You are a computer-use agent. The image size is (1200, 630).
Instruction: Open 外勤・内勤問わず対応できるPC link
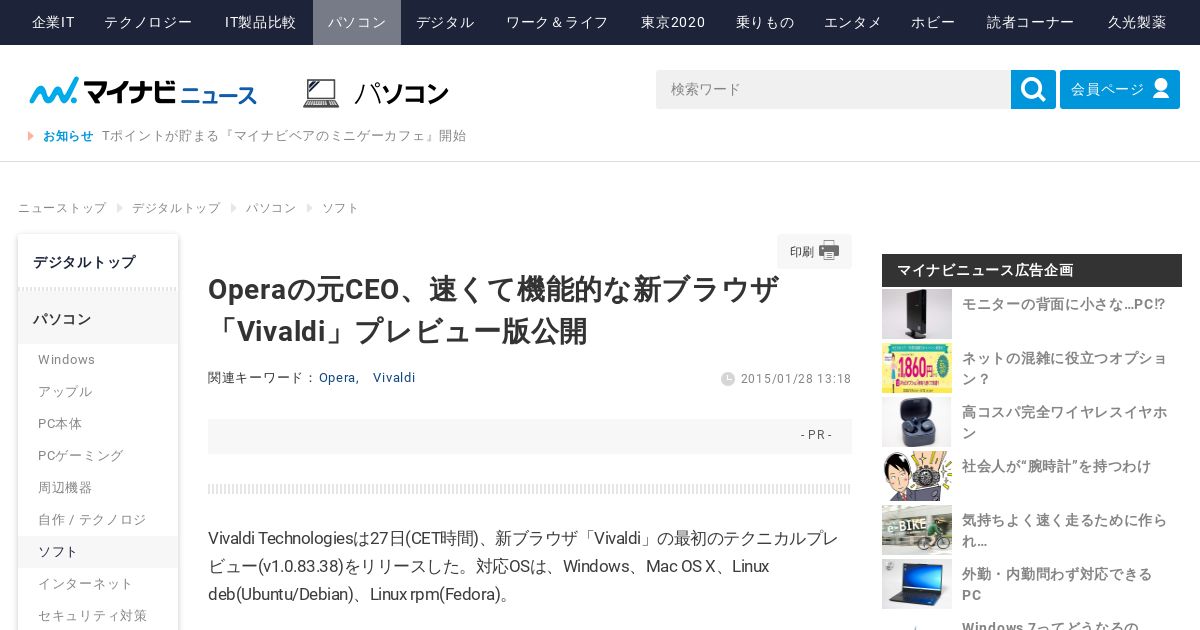click(1057, 584)
